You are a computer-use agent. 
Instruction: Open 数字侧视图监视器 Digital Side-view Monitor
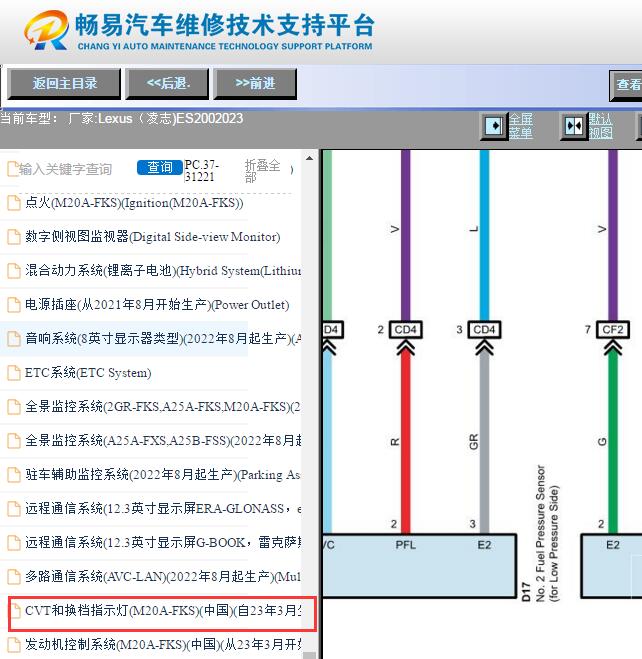(152, 237)
